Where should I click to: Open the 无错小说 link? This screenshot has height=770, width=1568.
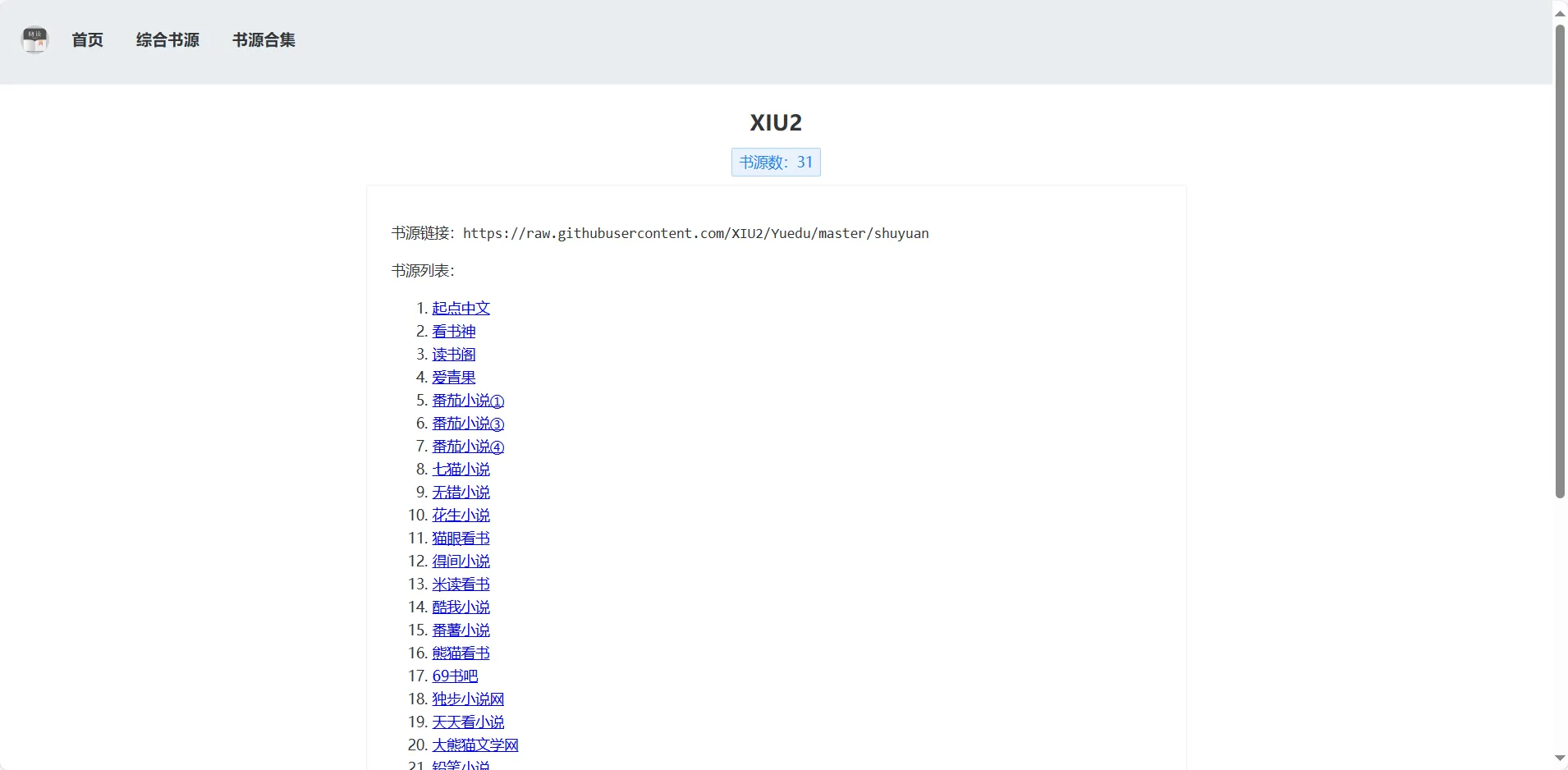tap(461, 492)
